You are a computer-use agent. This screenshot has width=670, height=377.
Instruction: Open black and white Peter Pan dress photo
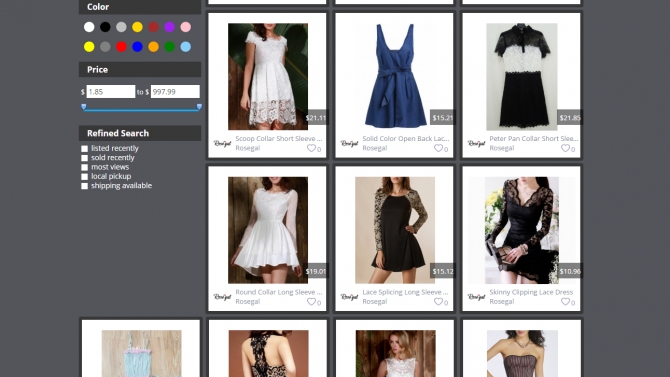click(x=522, y=77)
